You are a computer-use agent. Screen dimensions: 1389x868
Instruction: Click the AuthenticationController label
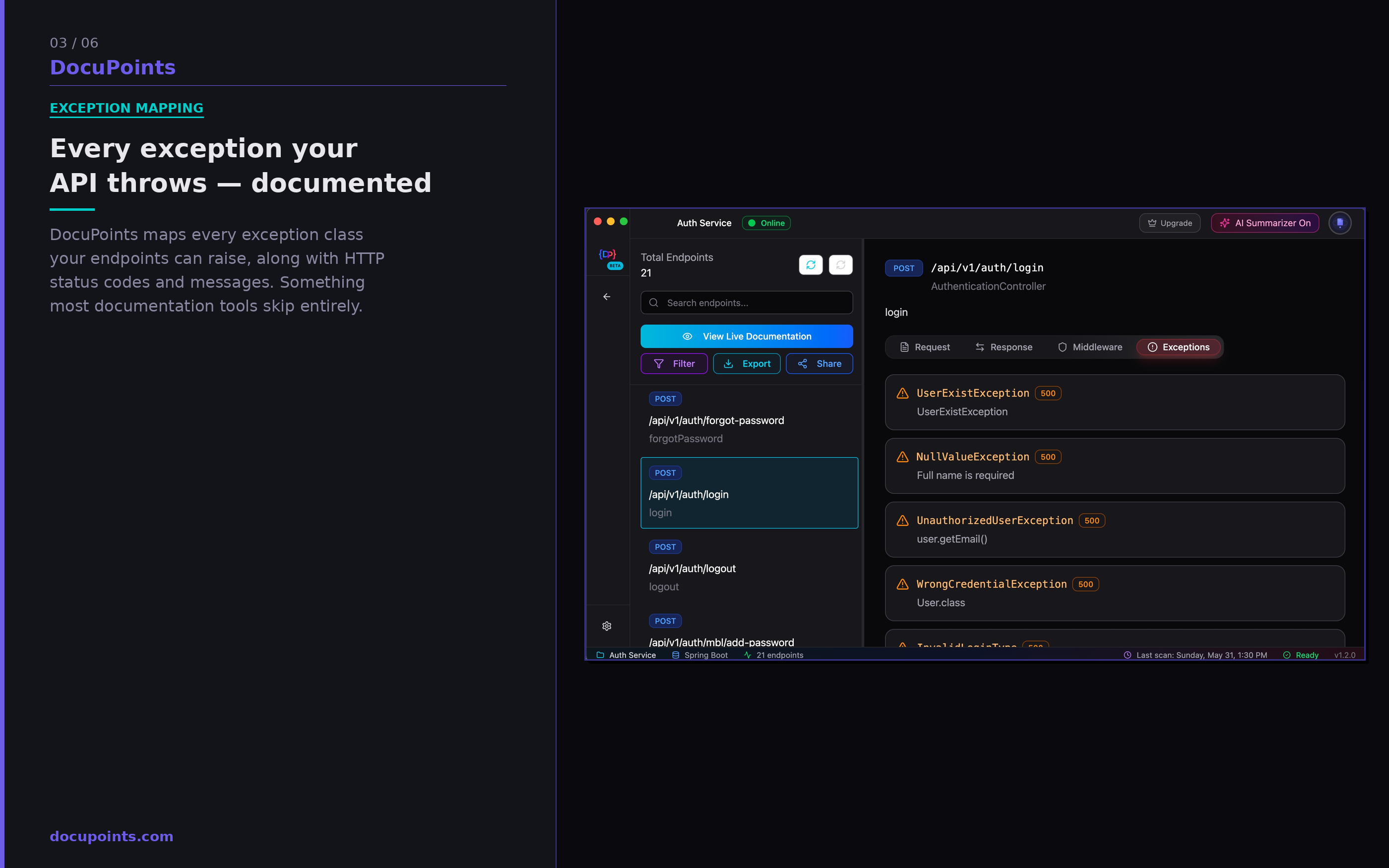click(x=988, y=287)
